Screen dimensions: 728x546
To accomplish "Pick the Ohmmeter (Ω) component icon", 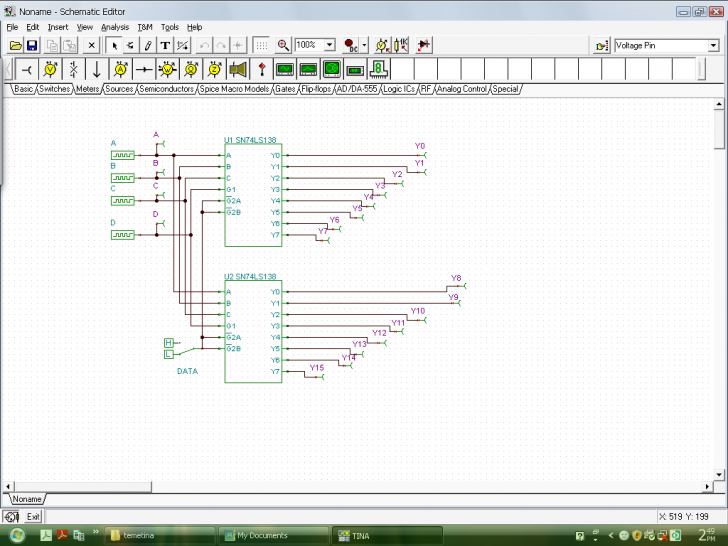I will (191, 70).
